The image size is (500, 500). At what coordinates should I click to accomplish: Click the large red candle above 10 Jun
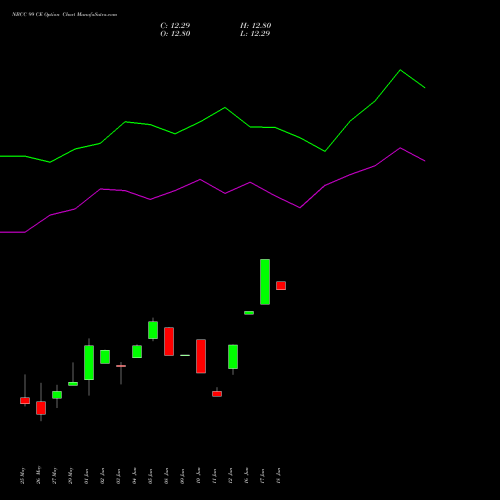(201, 356)
